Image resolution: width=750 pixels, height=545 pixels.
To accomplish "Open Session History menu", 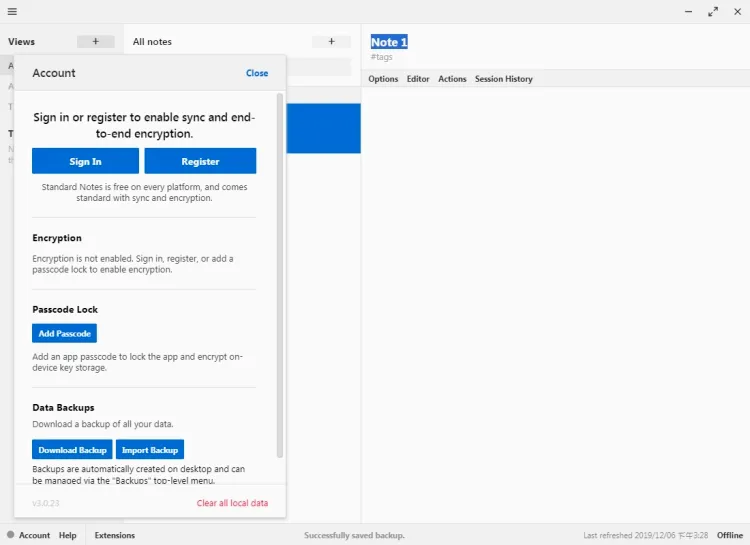I will (504, 79).
